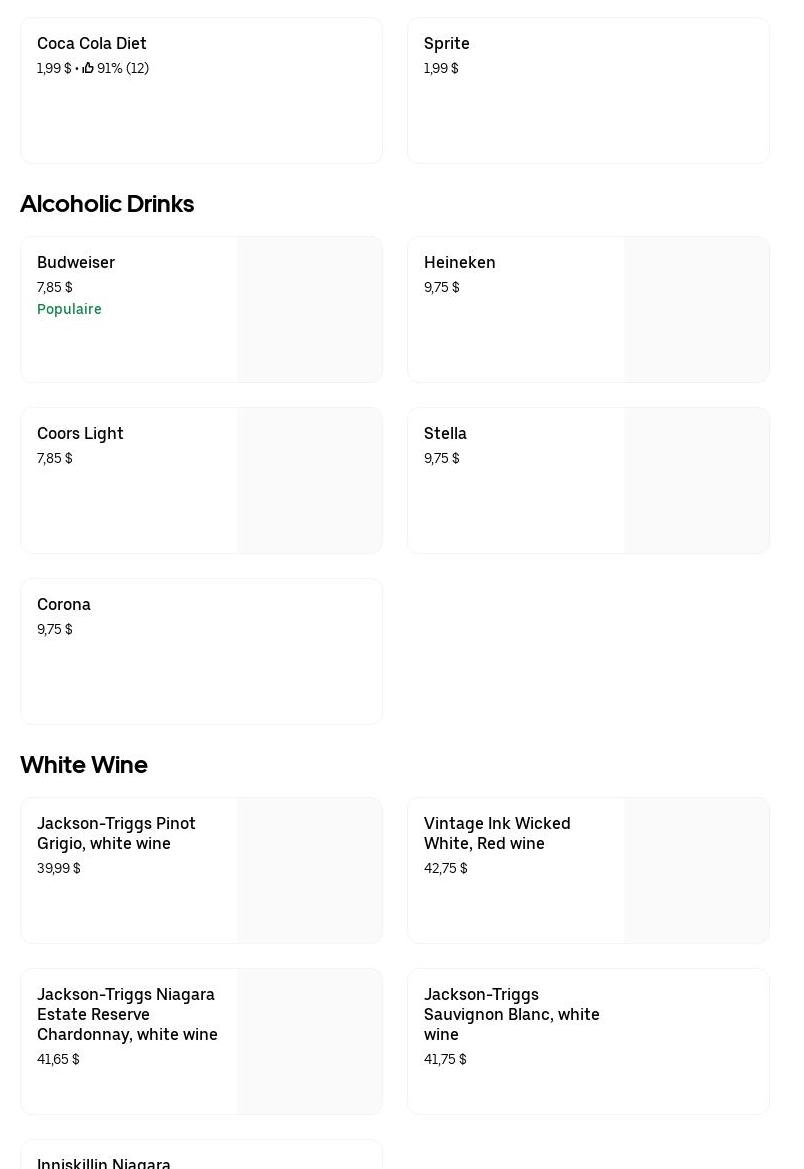The width and height of the screenshot is (804, 1169).
Task: Click the Stella product image placeholder
Action: pos(696,481)
